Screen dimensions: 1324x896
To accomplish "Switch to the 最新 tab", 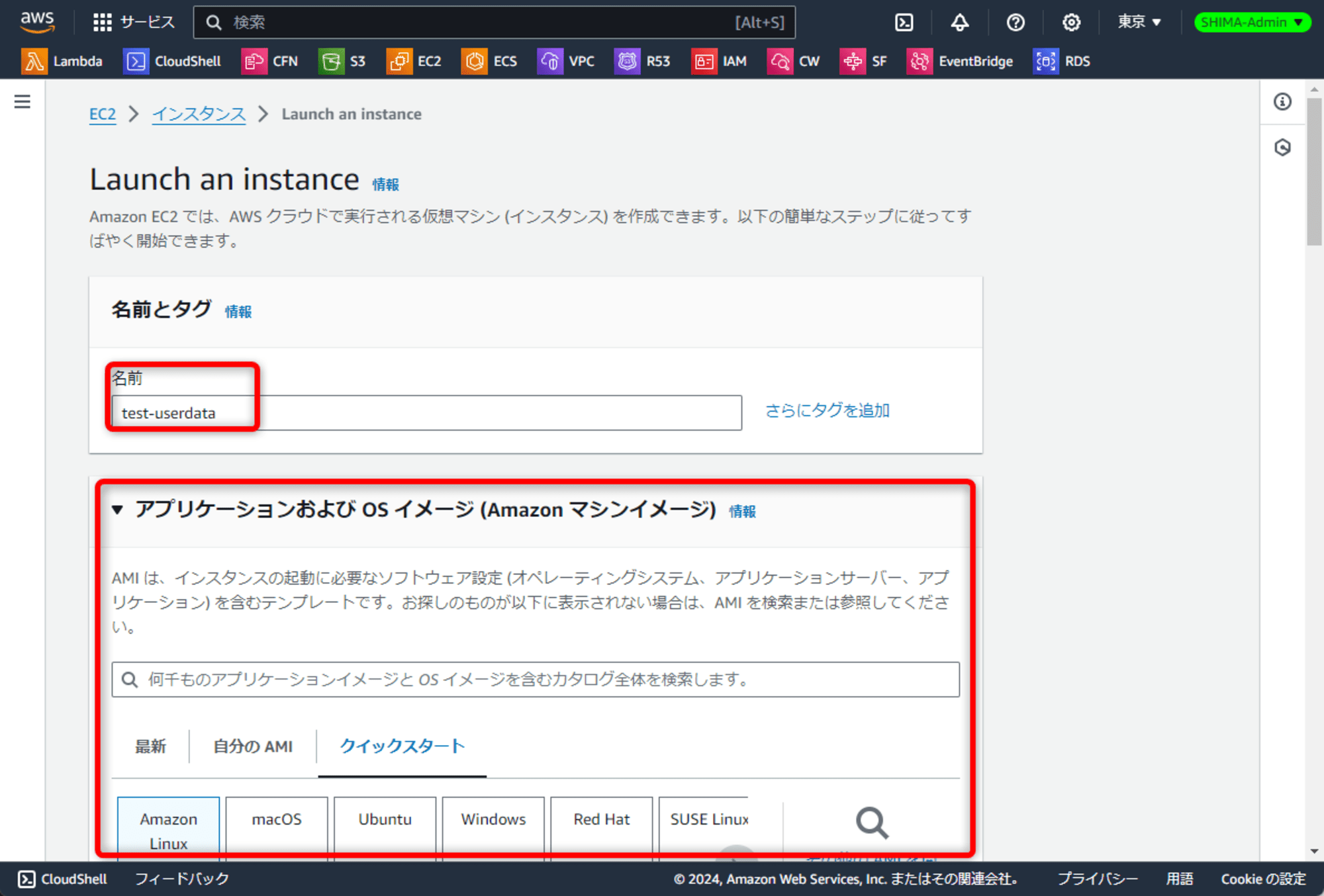I will (150, 746).
